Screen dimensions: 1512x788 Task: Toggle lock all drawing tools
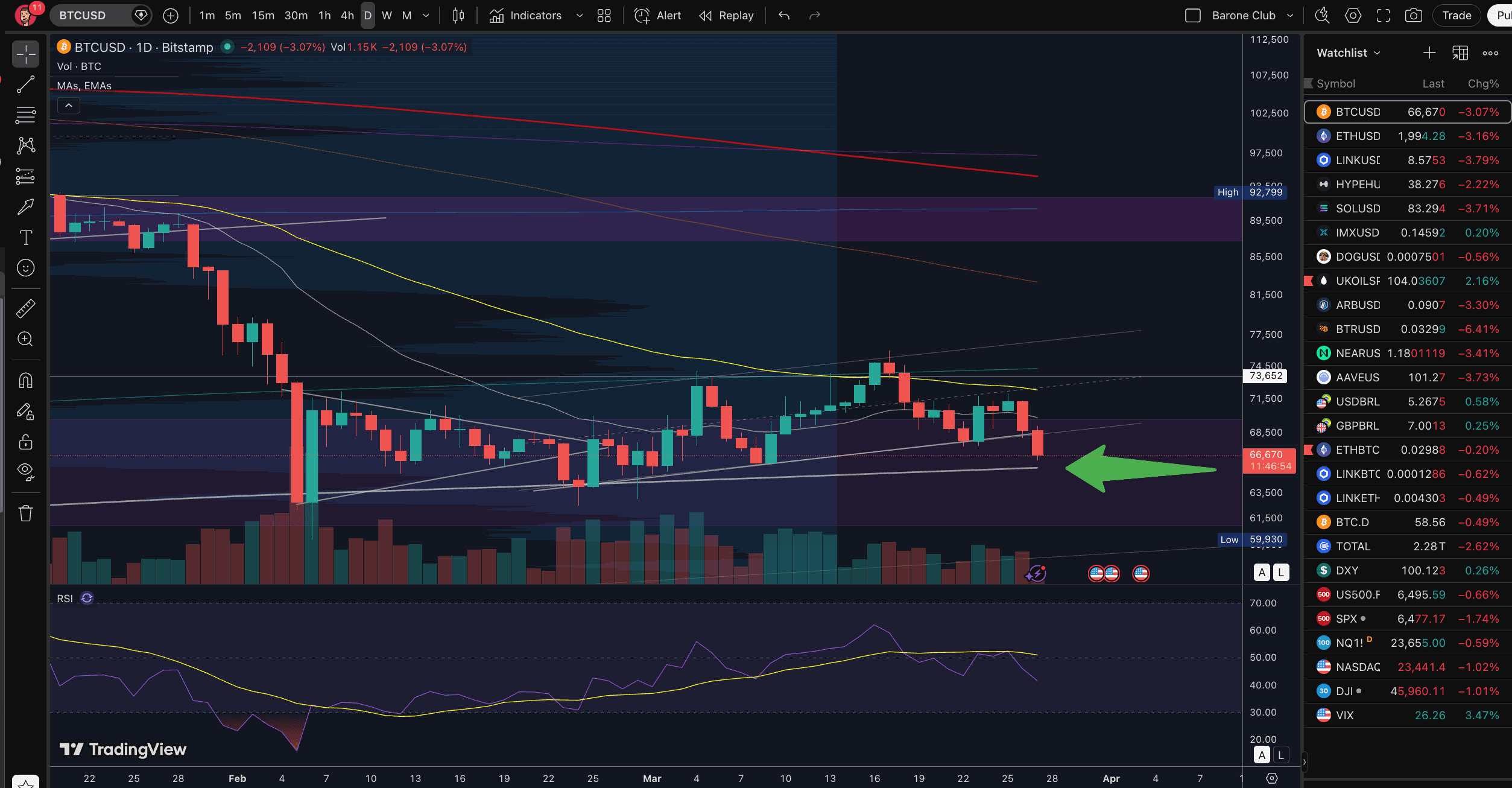(x=25, y=442)
